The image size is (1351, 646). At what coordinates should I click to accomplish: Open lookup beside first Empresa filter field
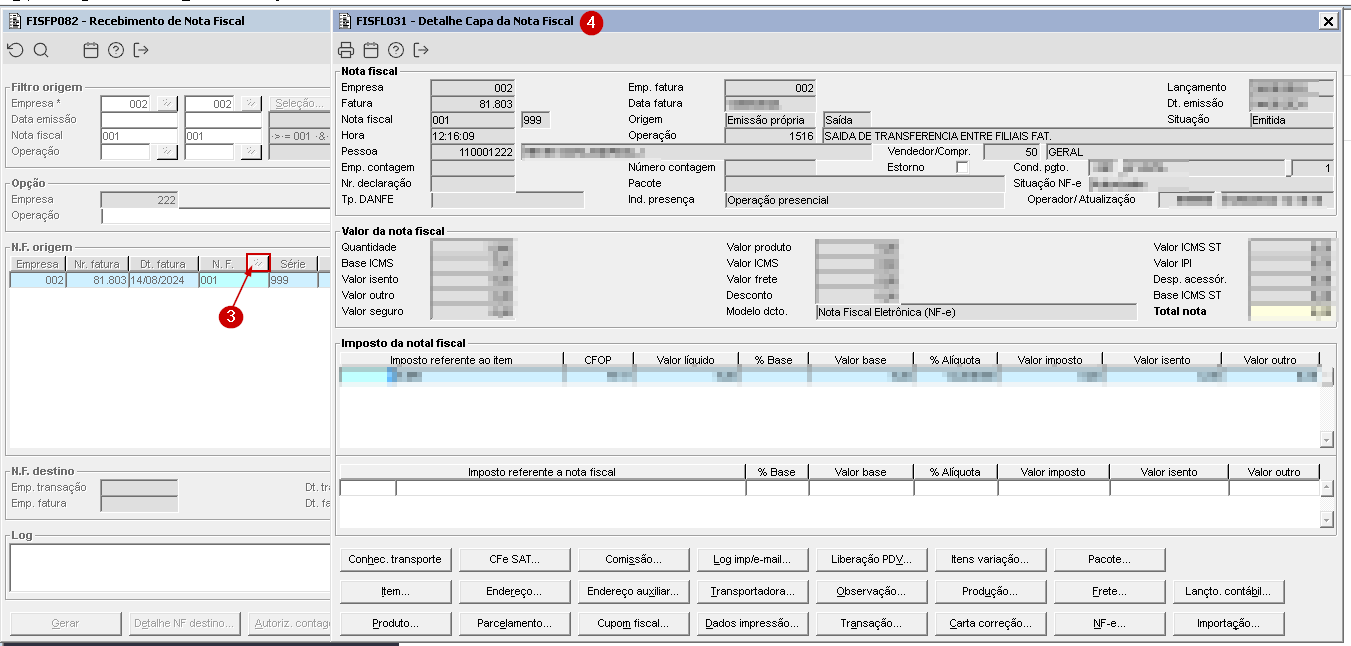point(167,103)
